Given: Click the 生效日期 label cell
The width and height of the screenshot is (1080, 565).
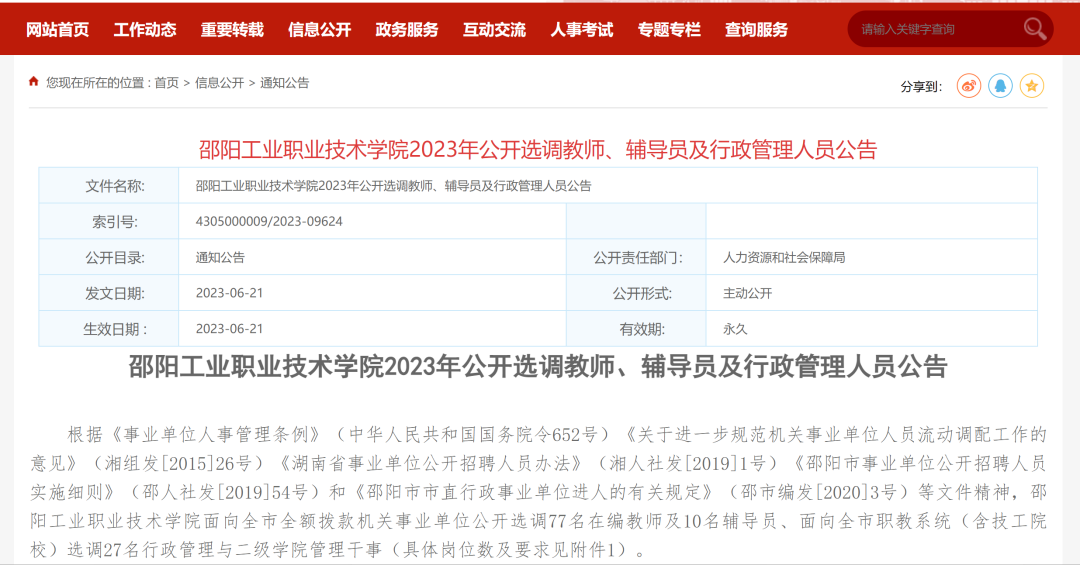Looking at the screenshot, I should pyautogui.click(x=109, y=329).
